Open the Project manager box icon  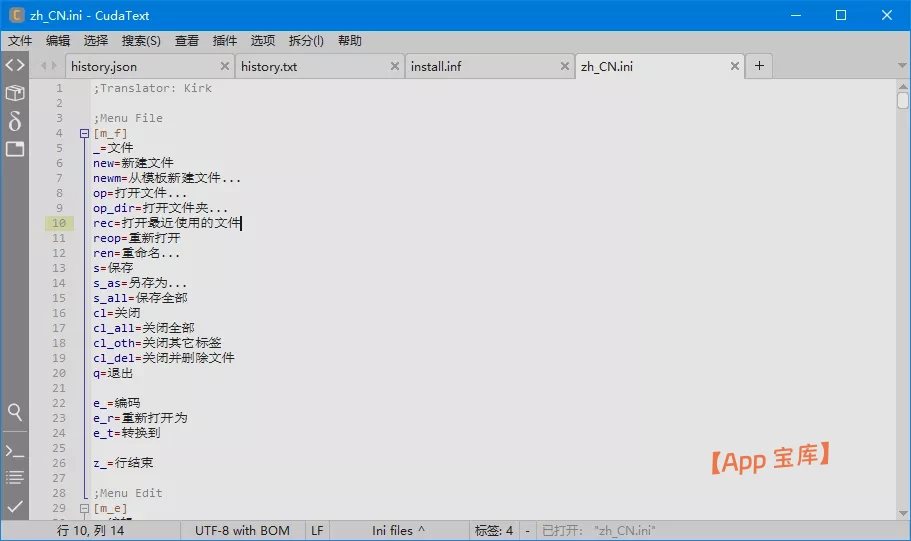15,93
